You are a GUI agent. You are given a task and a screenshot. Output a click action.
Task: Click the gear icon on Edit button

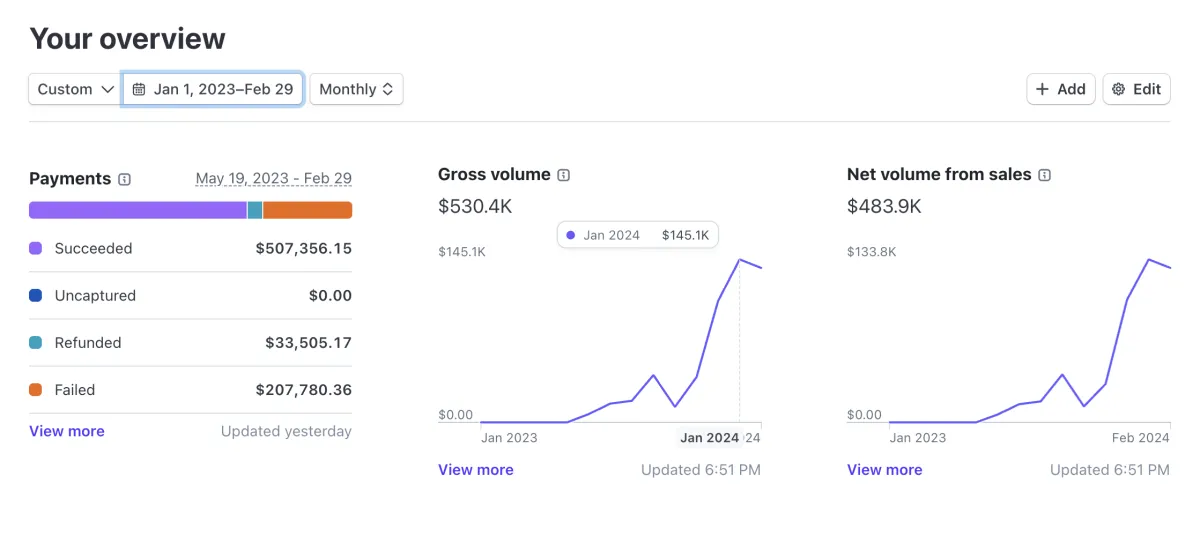(1119, 89)
